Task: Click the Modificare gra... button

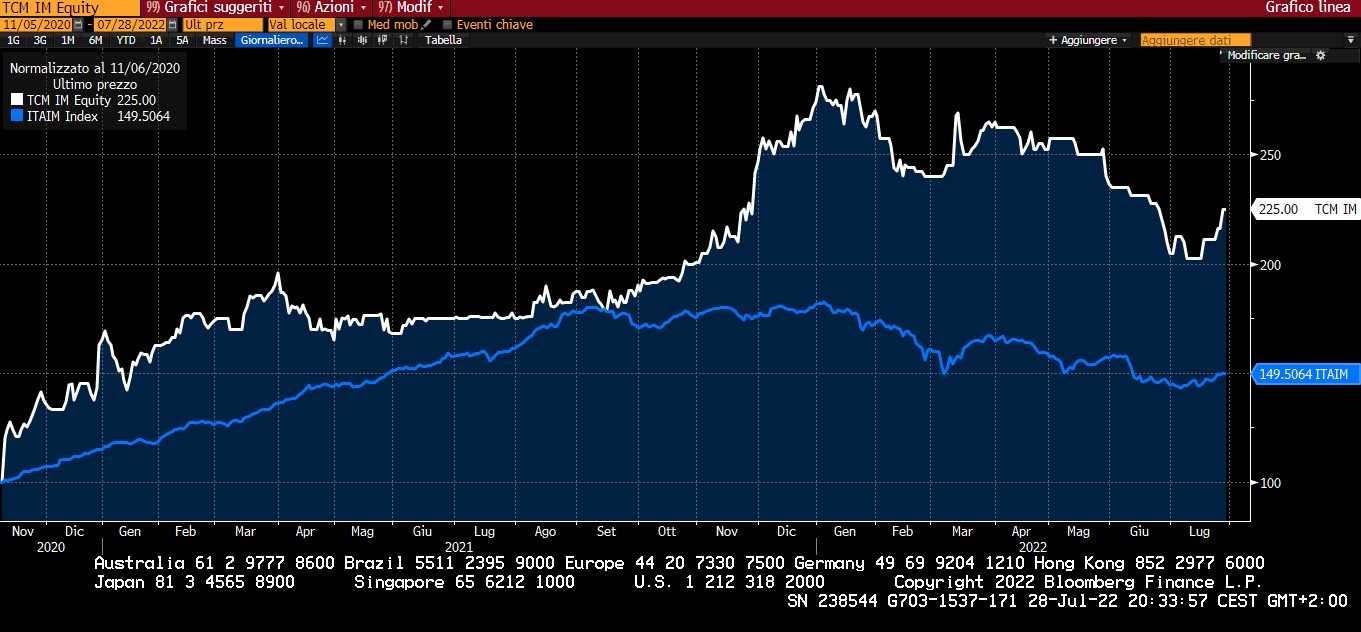Action: [x=1265, y=55]
